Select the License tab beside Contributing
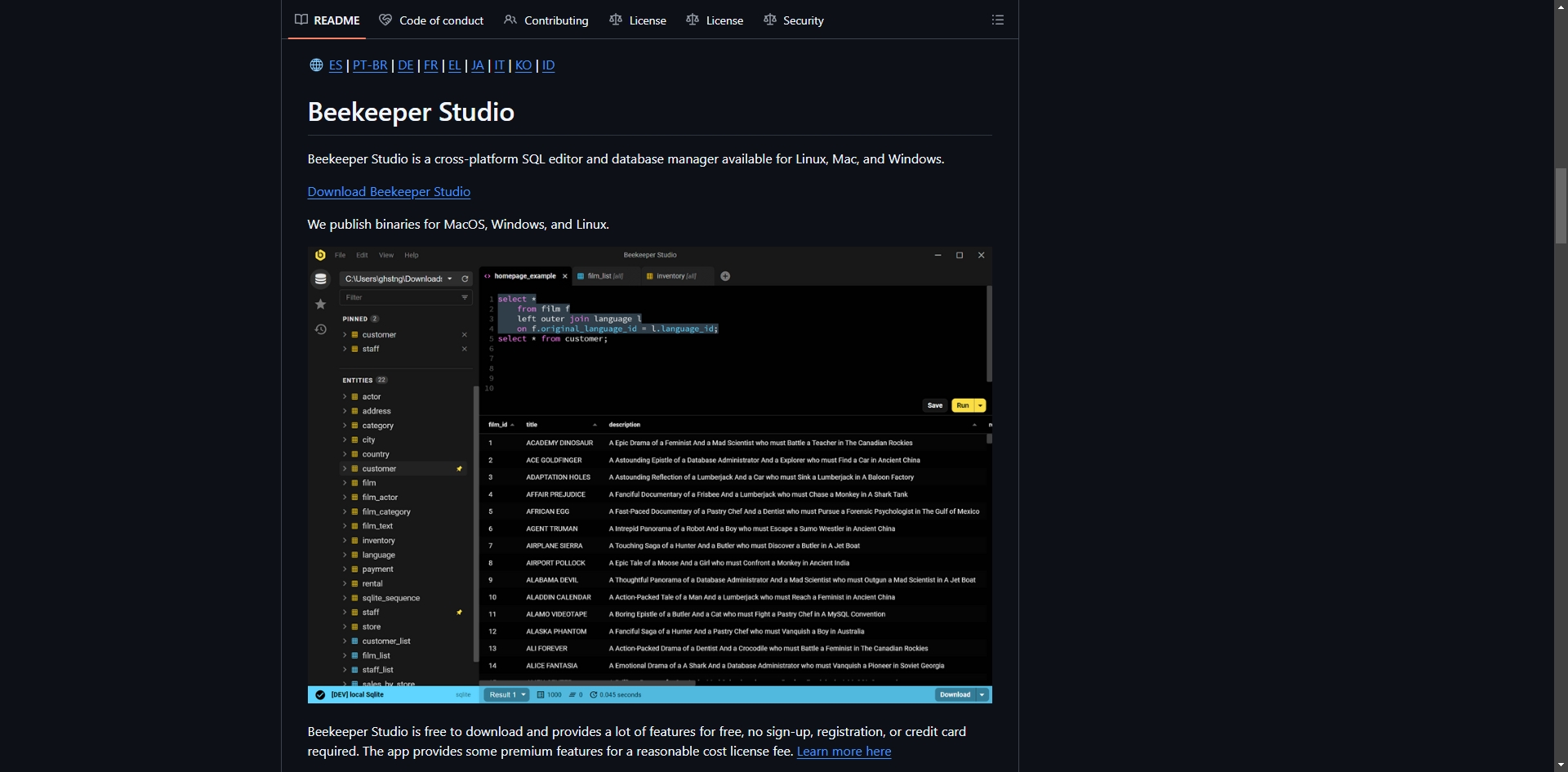Image resolution: width=1568 pixels, height=772 pixels. pos(638,20)
